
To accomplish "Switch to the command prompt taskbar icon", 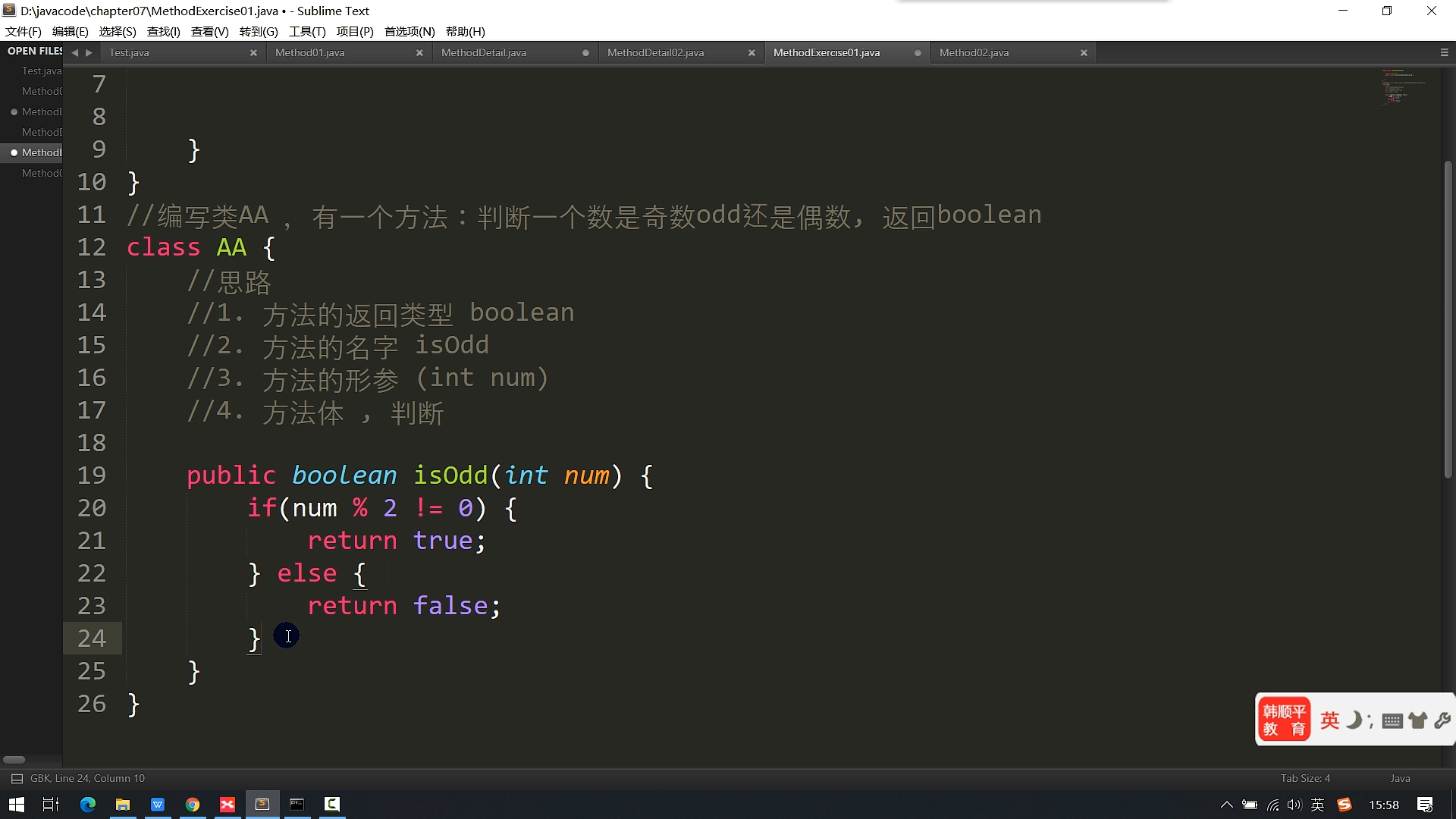I will (297, 805).
